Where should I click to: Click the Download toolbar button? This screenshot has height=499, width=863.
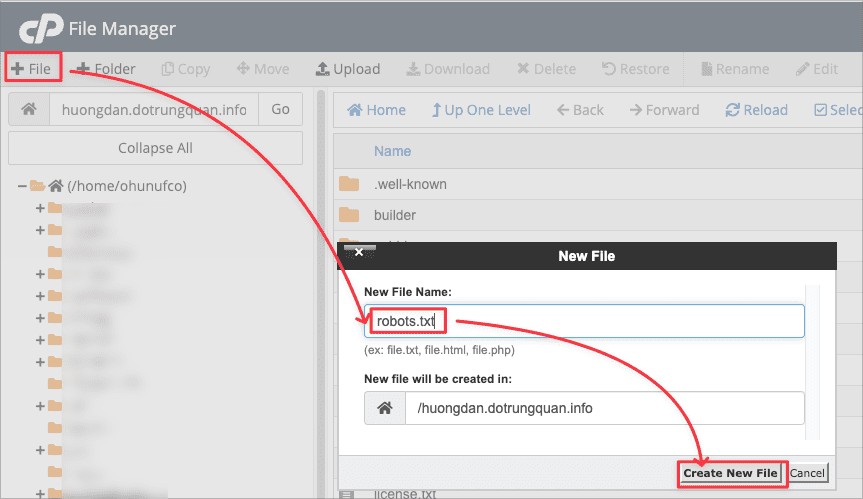(448, 69)
